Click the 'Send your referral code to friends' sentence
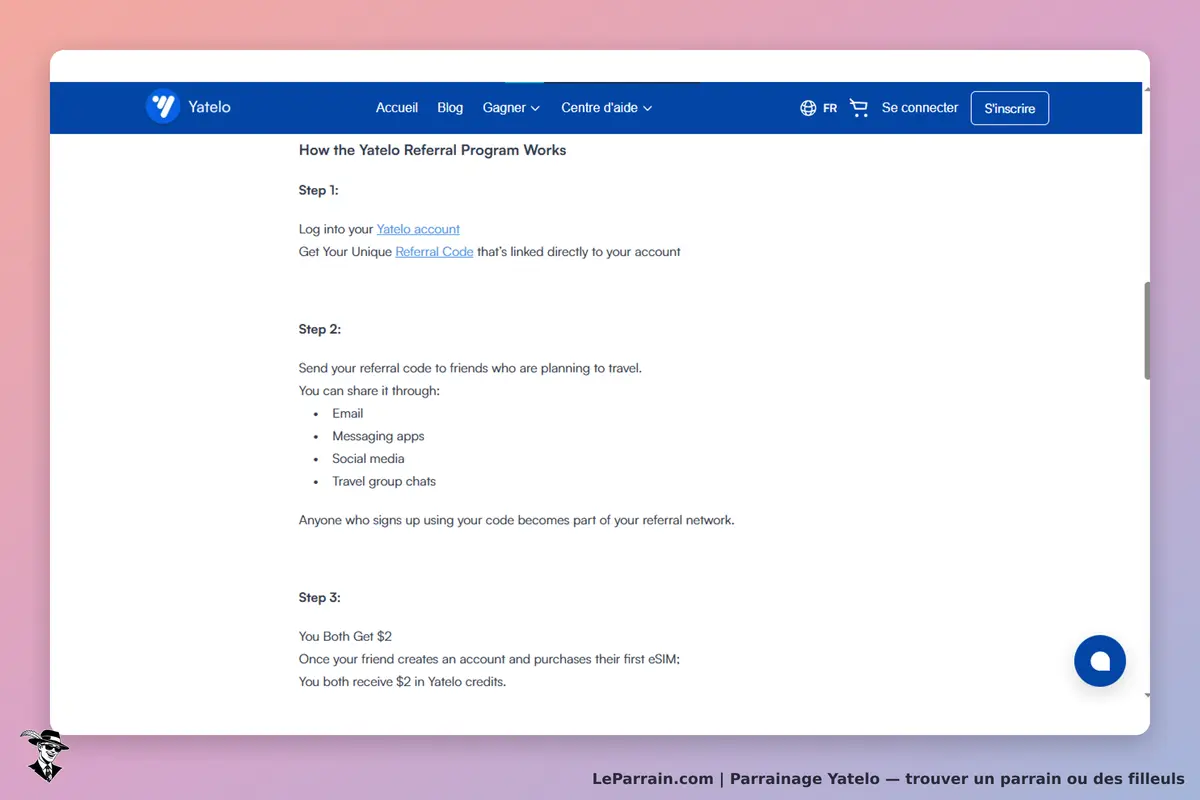 tap(470, 368)
